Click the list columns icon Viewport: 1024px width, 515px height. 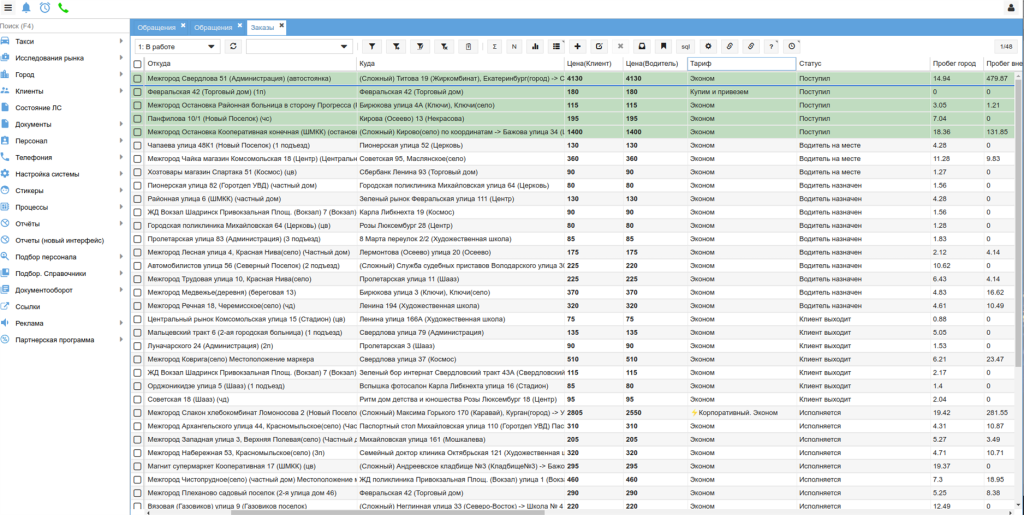click(x=556, y=46)
